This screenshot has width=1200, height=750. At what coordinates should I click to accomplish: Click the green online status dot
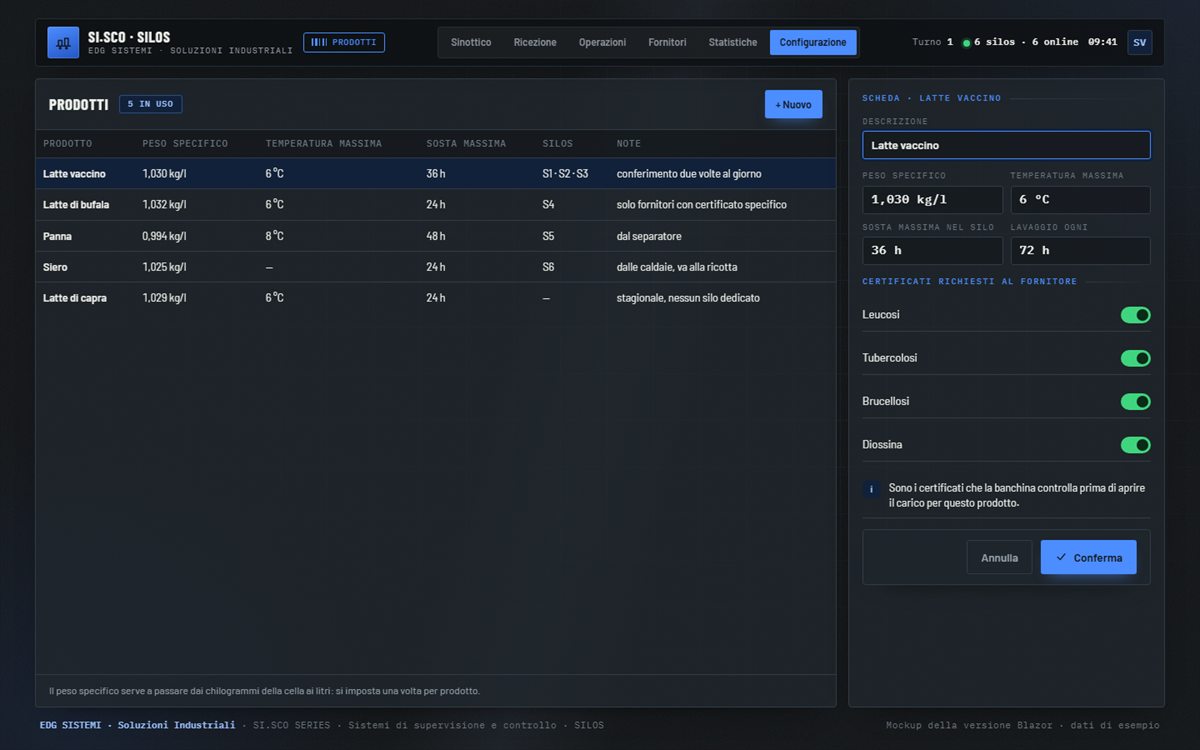(966, 43)
